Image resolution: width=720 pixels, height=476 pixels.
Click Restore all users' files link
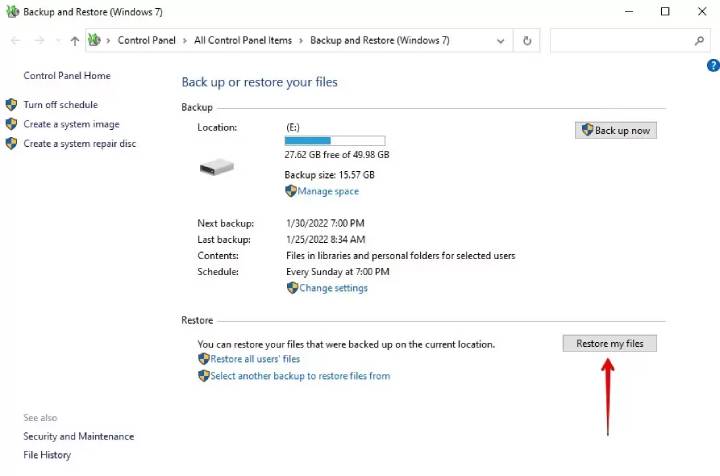click(255, 359)
